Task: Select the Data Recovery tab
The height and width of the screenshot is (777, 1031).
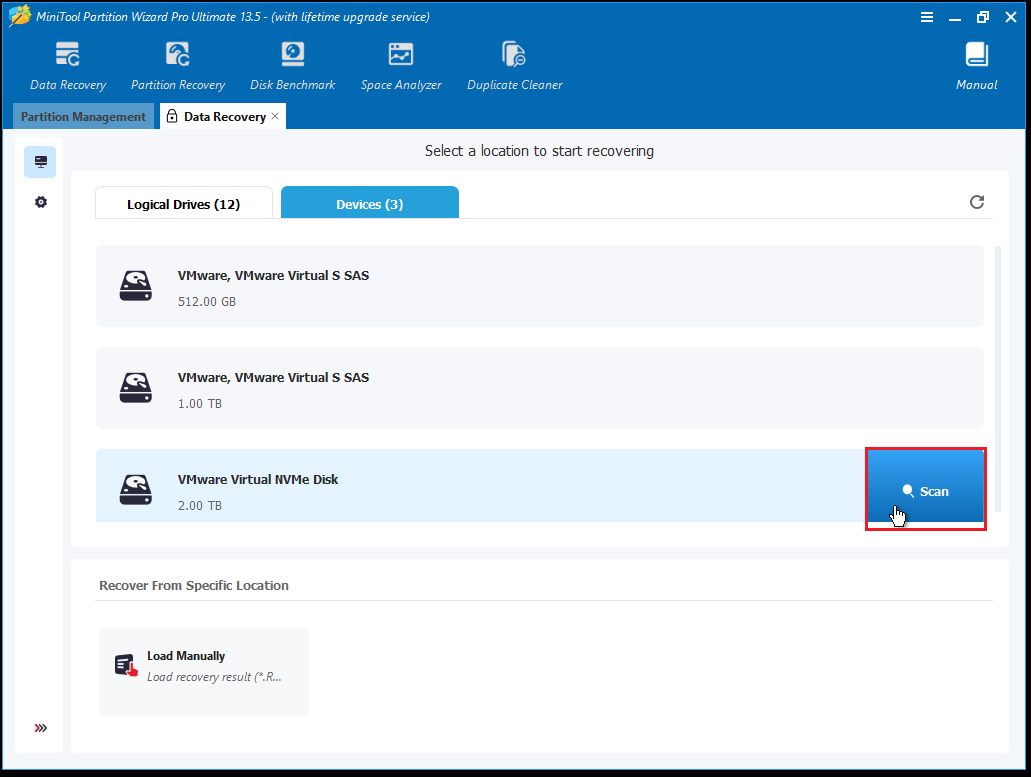Action: coord(225,116)
